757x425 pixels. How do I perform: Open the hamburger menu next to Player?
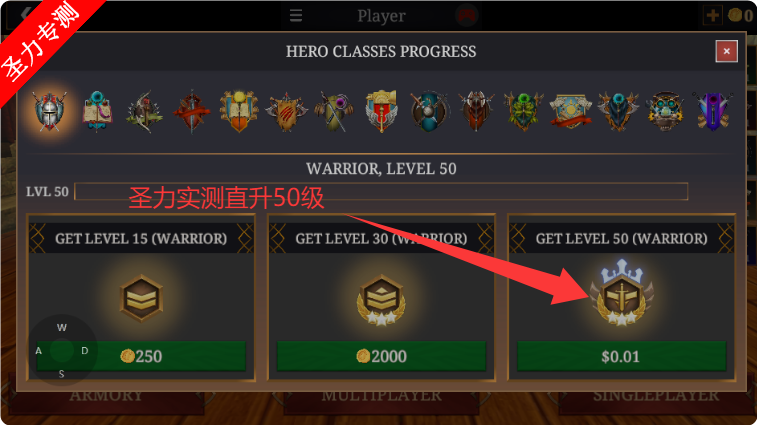[296, 15]
